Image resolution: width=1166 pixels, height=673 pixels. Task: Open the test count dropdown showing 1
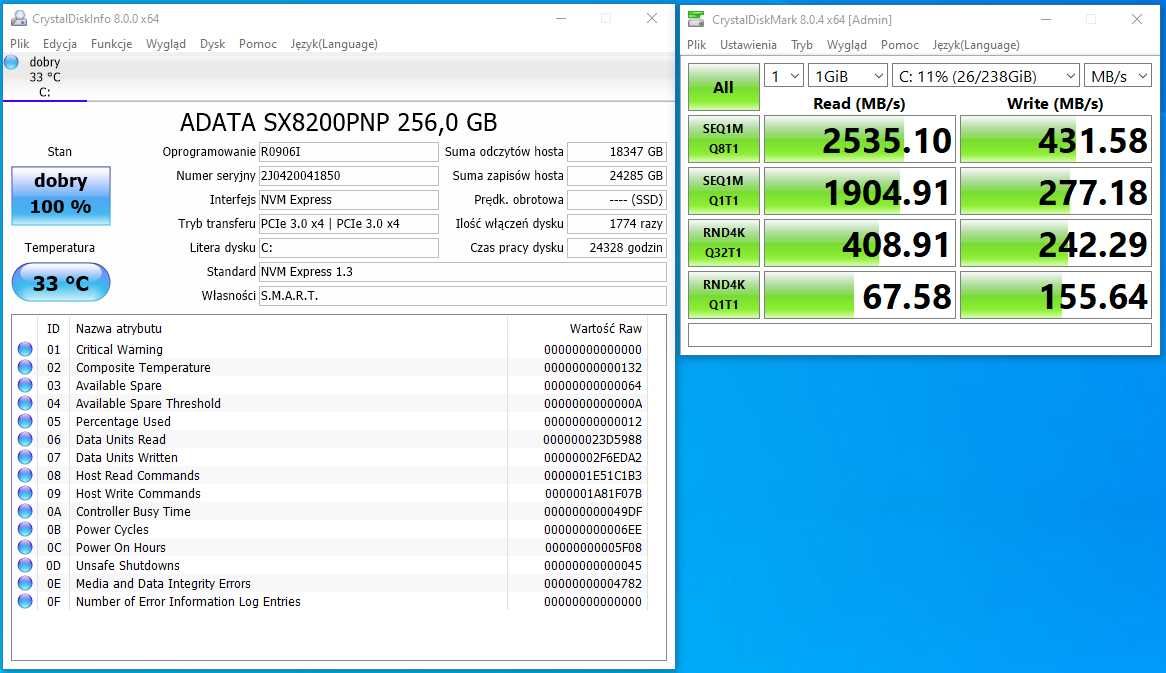click(x=784, y=76)
